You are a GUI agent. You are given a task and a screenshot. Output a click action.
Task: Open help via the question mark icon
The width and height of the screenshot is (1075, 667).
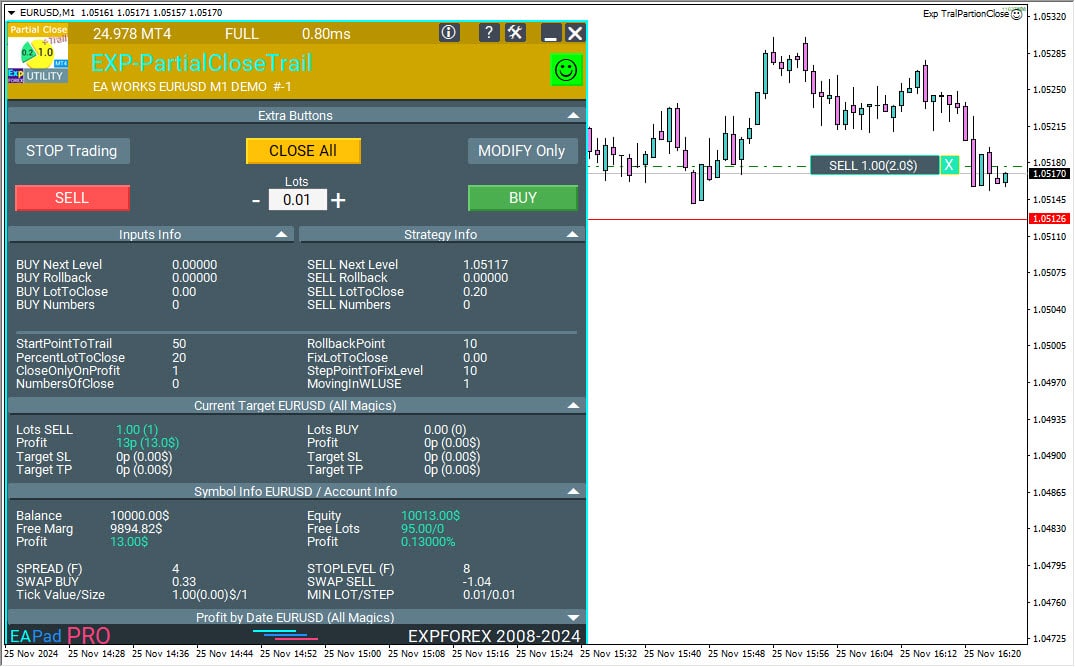click(488, 33)
